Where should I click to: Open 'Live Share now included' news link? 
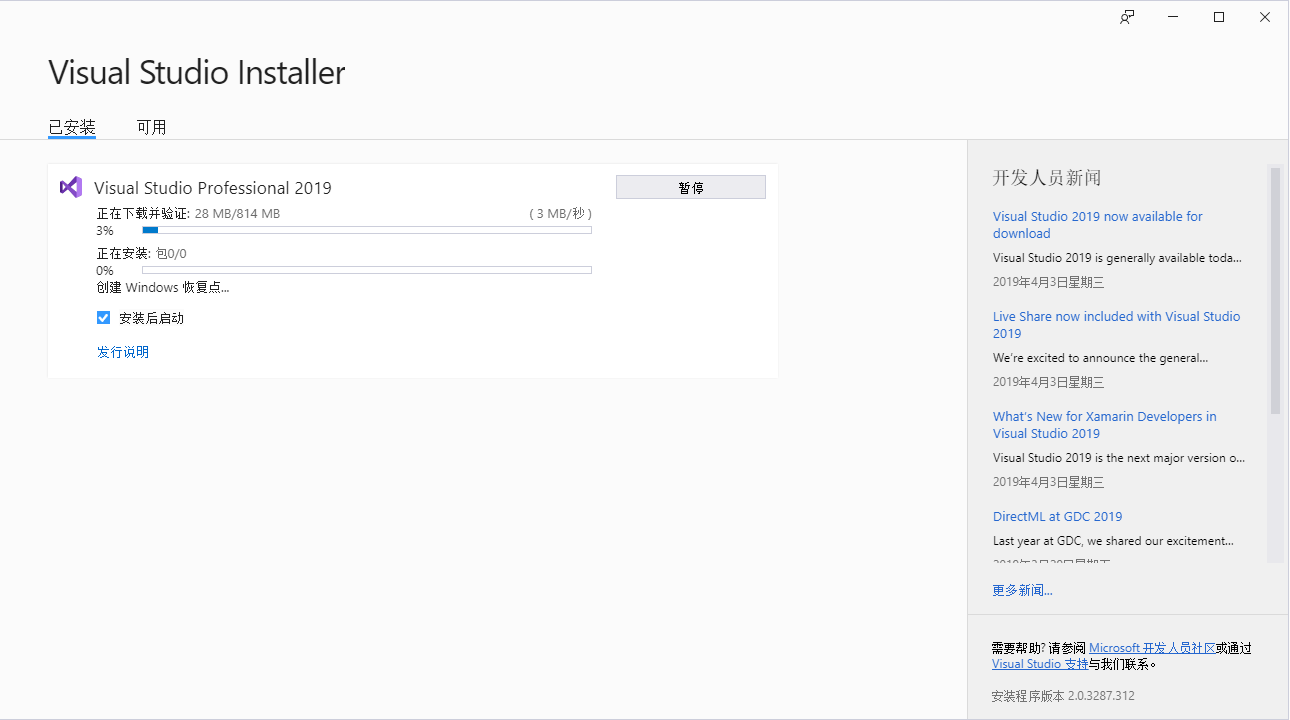[x=1116, y=325]
